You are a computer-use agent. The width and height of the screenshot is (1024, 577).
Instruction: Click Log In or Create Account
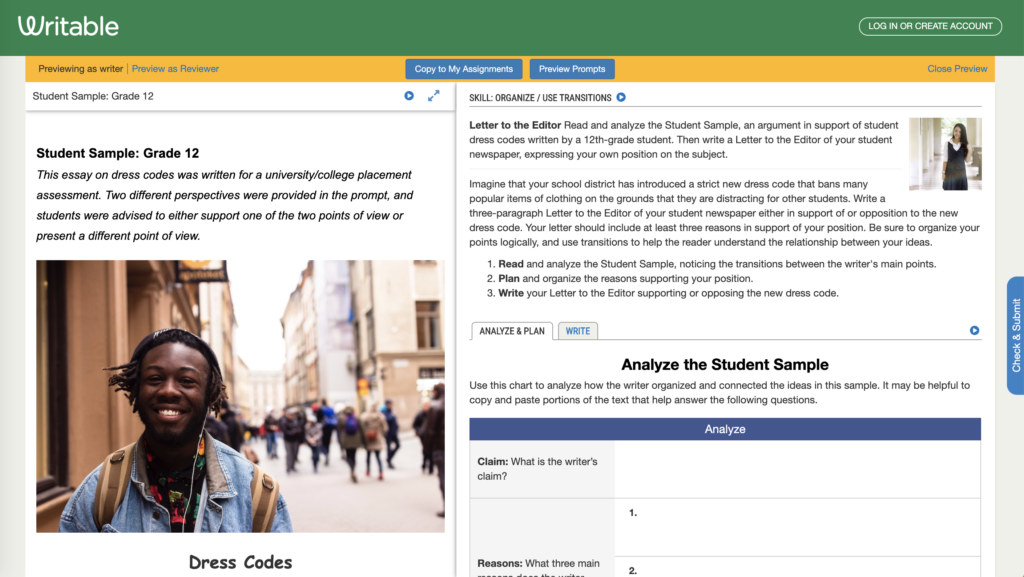(x=930, y=25)
